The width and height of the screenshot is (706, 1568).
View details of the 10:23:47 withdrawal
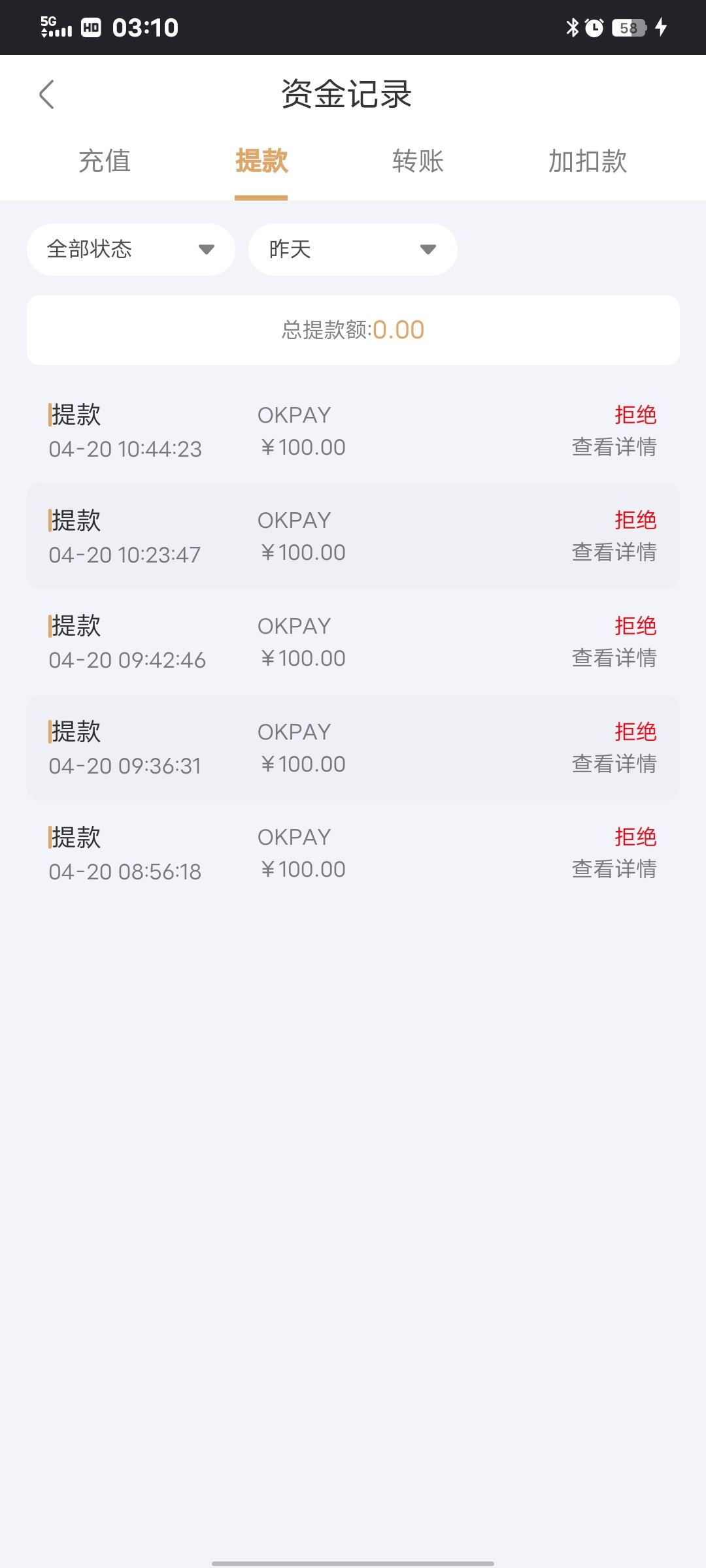tap(614, 553)
